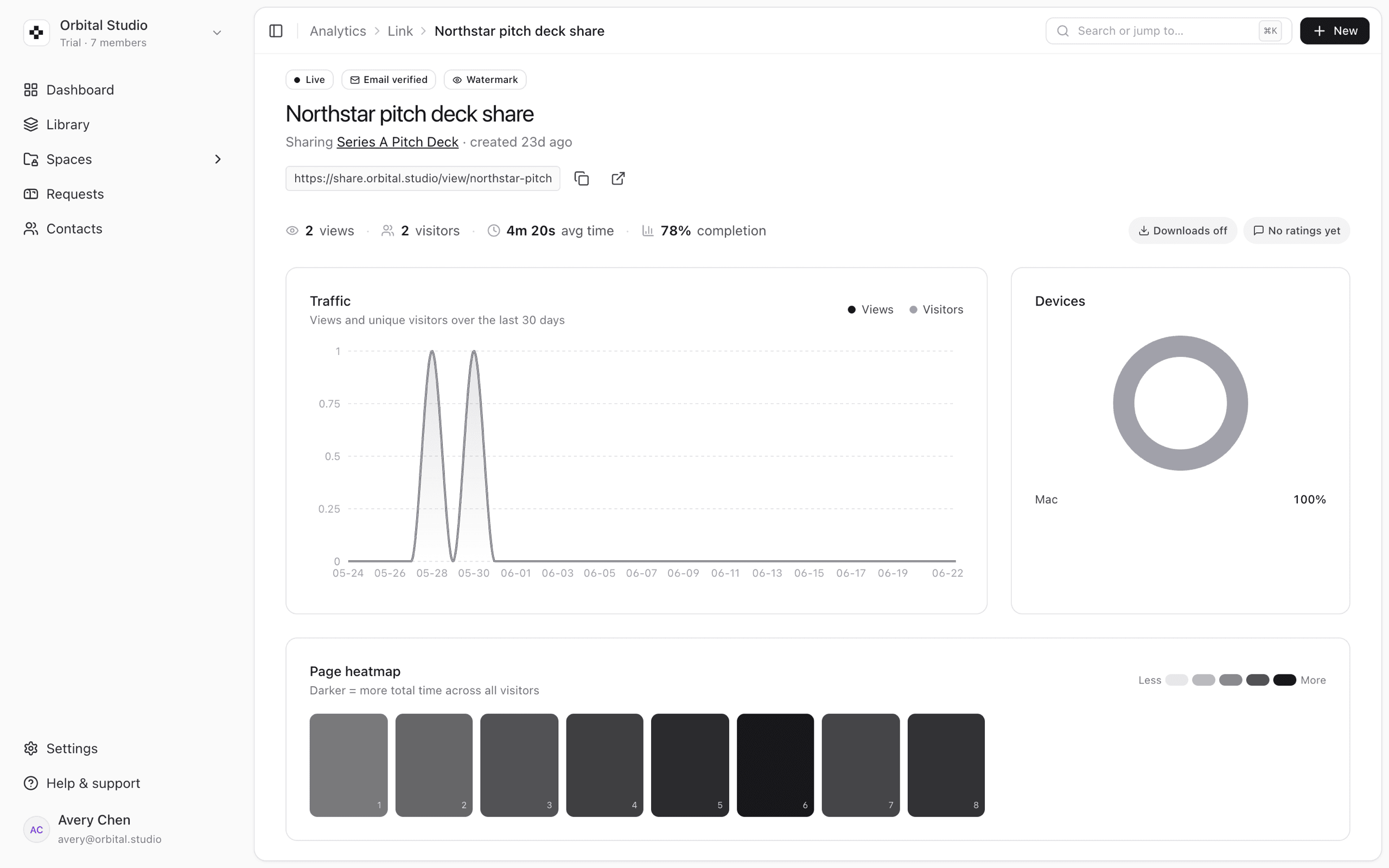Screen dimensions: 1389x868
Task: Click the ⌘K shortcut badge
Action: (x=1270, y=31)
